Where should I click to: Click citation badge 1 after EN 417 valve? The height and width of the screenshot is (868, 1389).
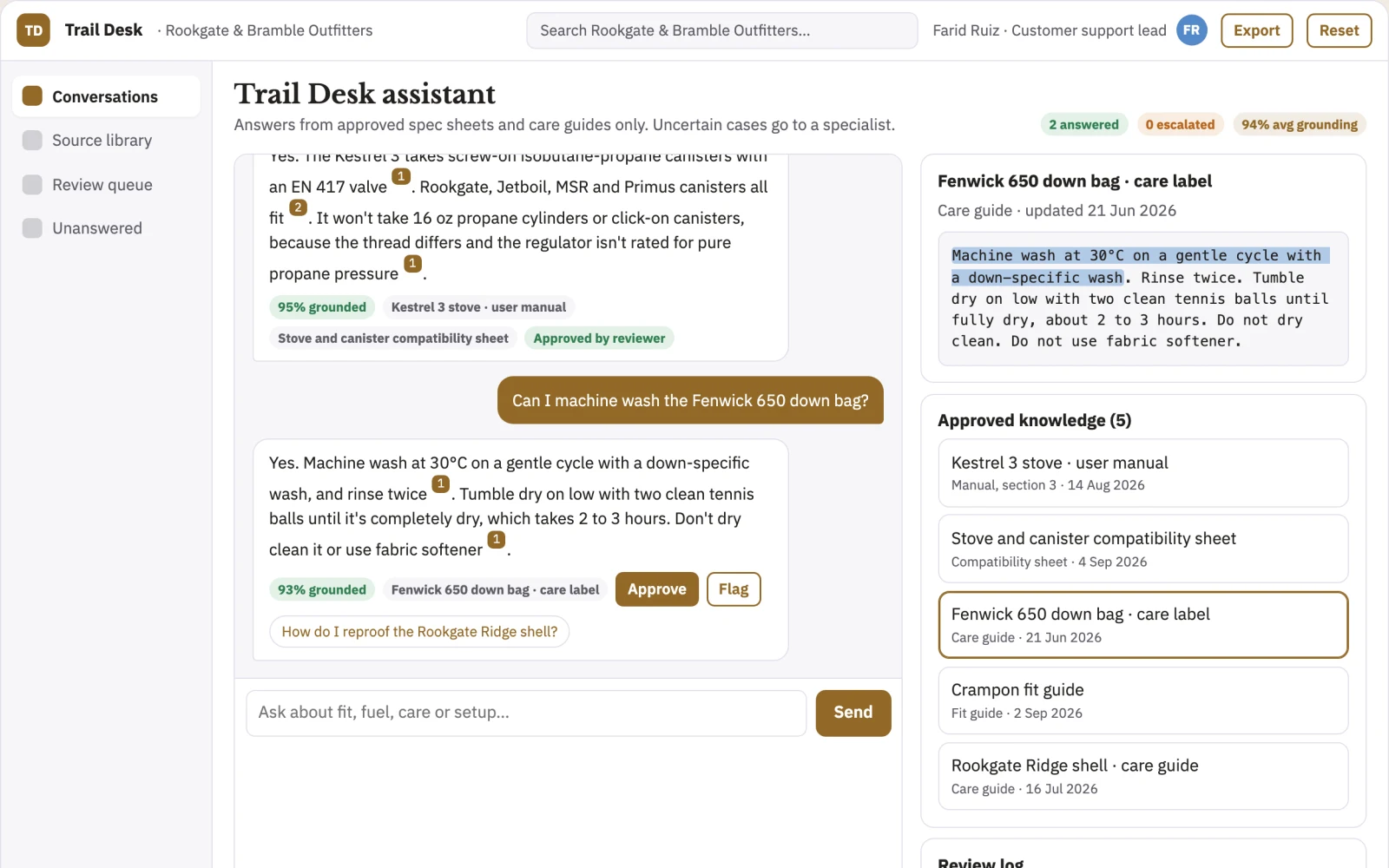[x=401, y=176]
